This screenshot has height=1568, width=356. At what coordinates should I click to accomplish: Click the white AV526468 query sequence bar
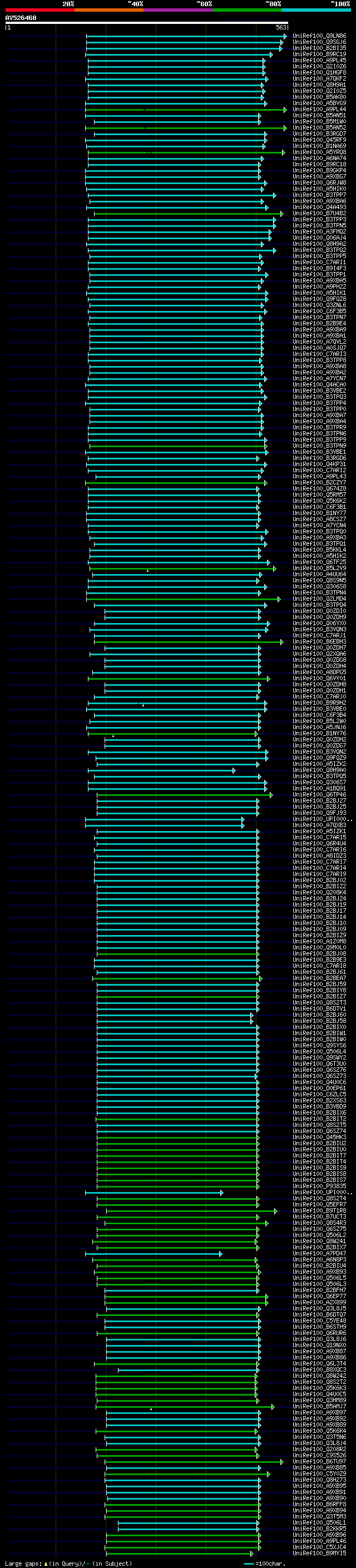tap(147, 22)
